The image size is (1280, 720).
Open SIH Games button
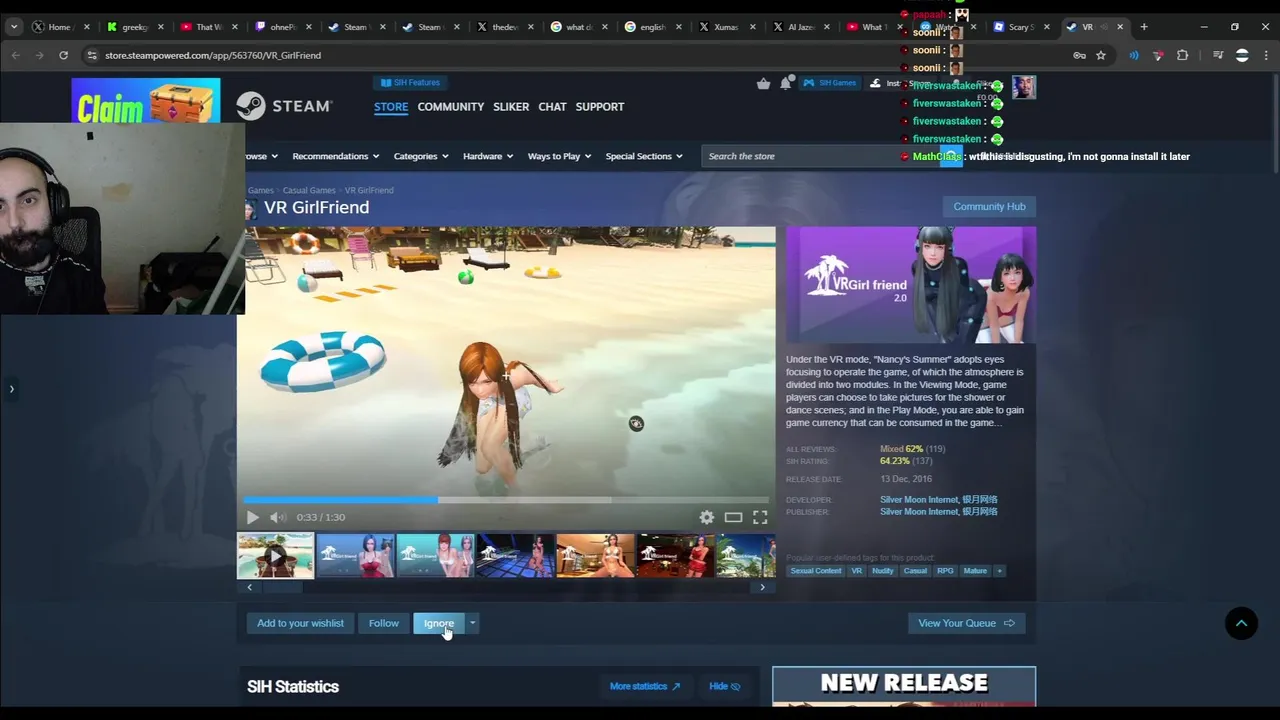coord(830,83)
